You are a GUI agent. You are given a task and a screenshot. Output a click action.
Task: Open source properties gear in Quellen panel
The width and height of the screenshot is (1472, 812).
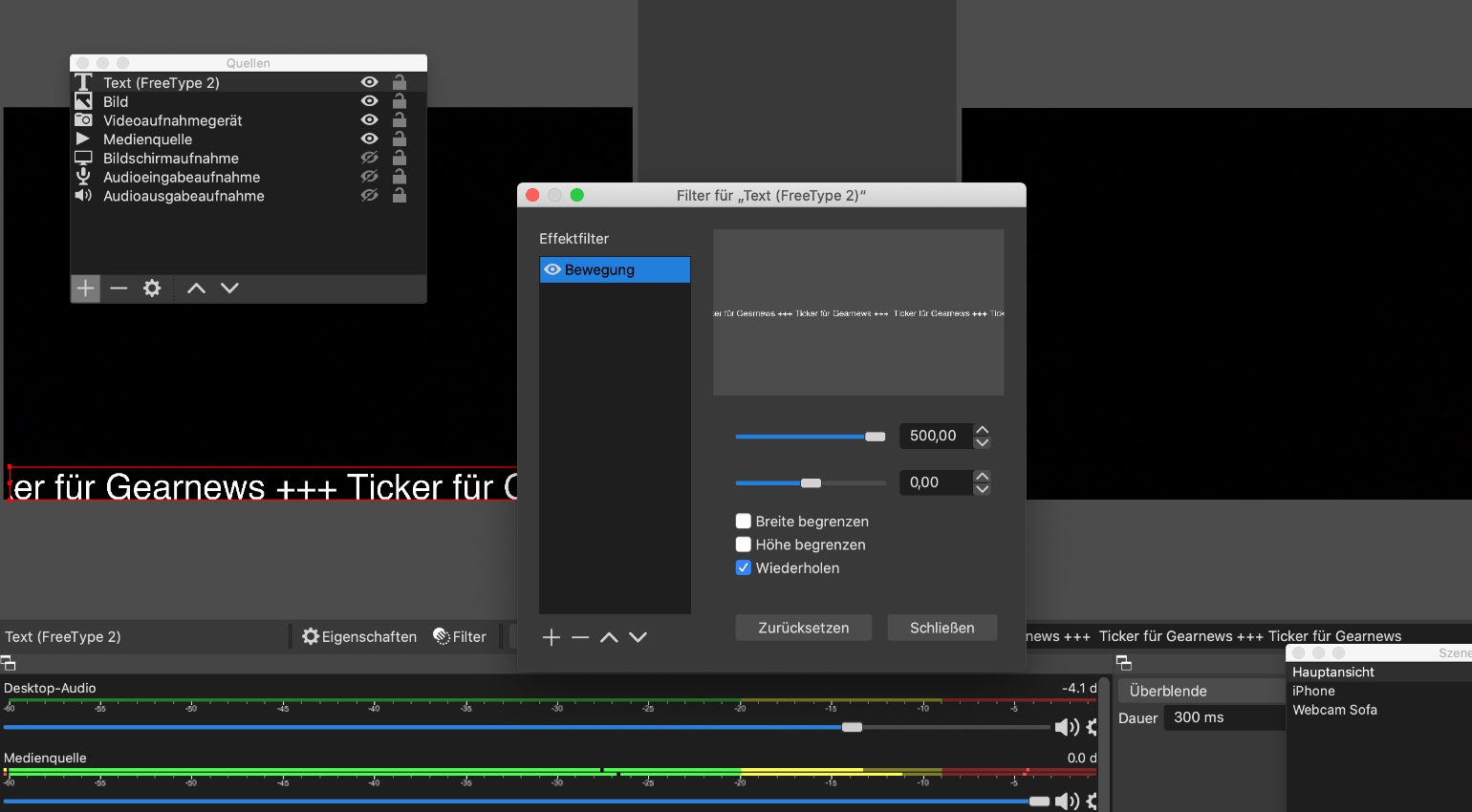click(152, 288)
